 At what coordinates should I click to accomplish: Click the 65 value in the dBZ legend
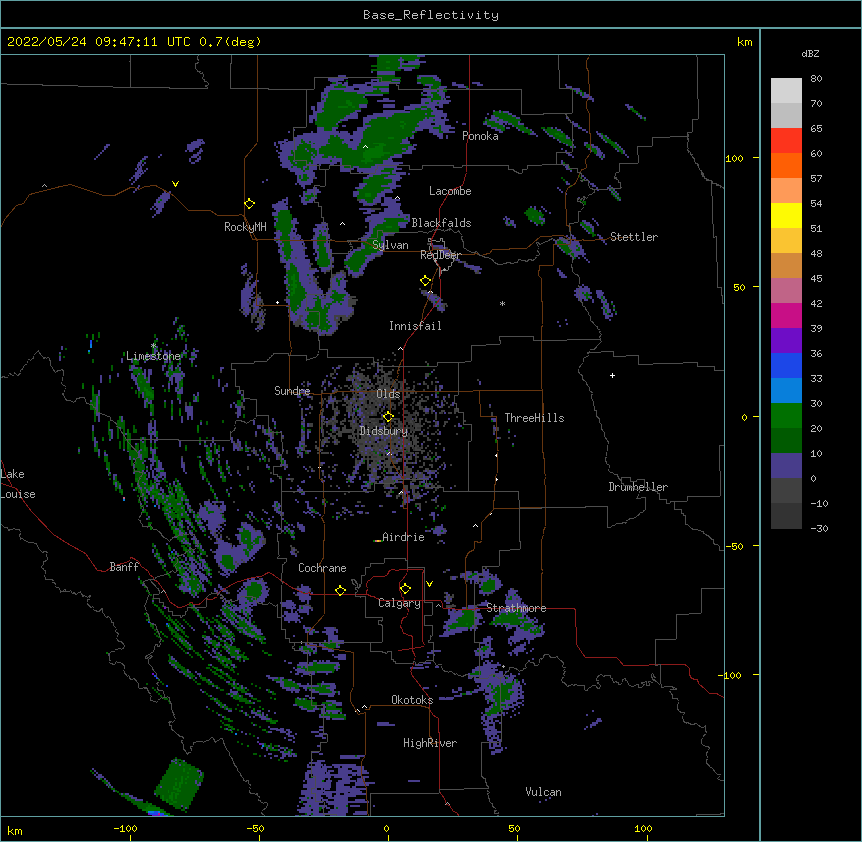[816, 129]
